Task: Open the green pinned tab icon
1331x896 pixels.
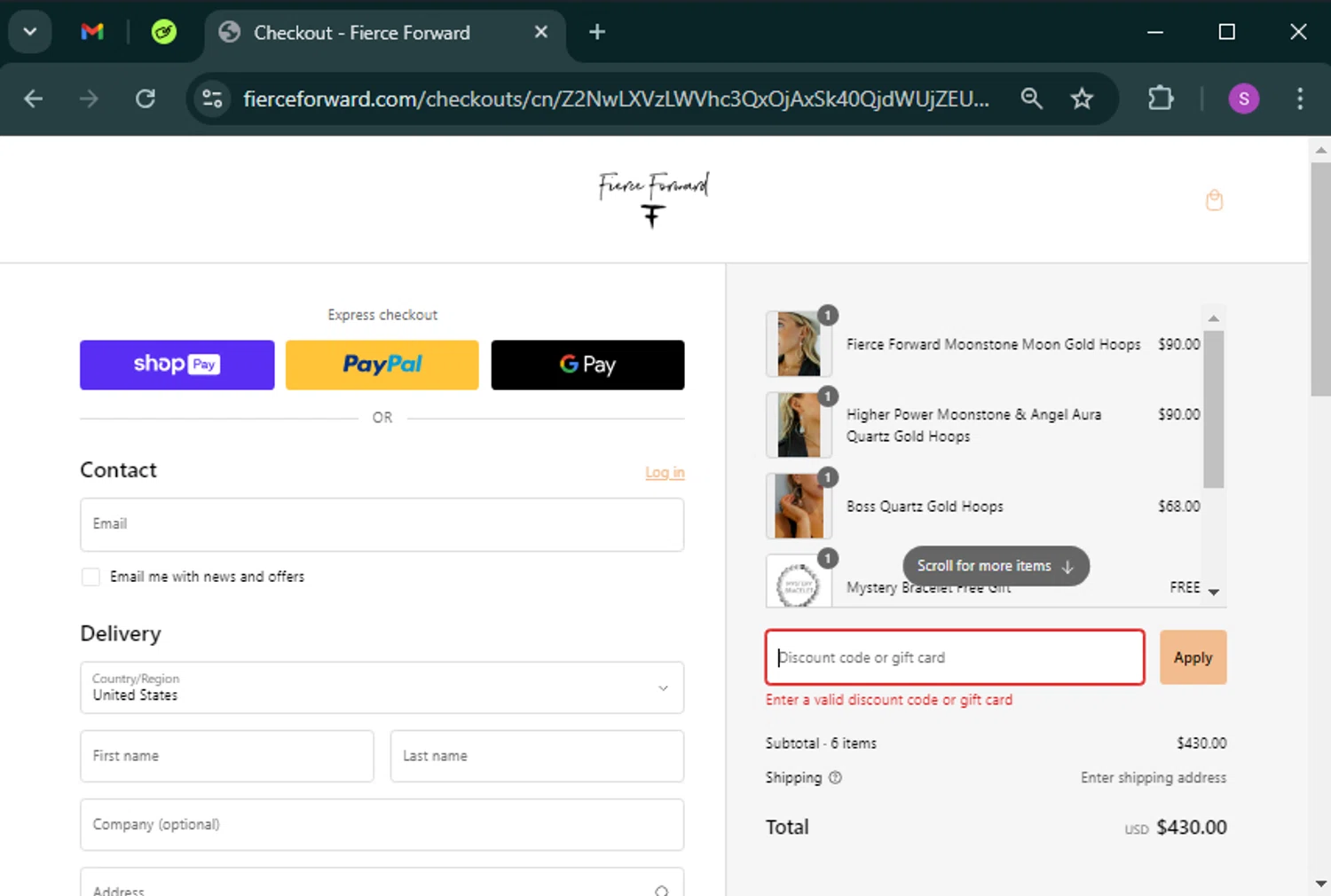Action: (164, 32)
